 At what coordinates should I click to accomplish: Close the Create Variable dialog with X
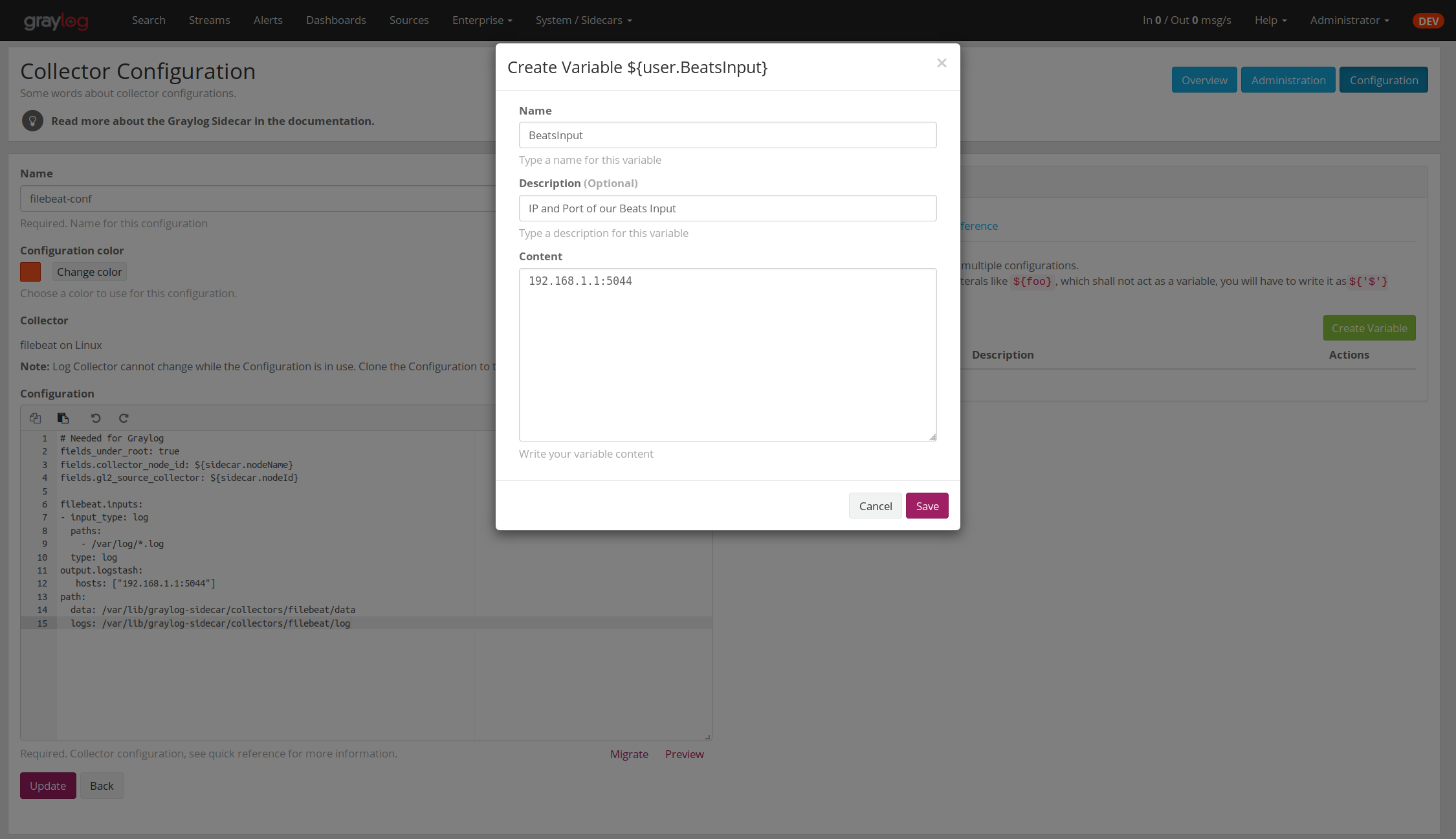942,63
